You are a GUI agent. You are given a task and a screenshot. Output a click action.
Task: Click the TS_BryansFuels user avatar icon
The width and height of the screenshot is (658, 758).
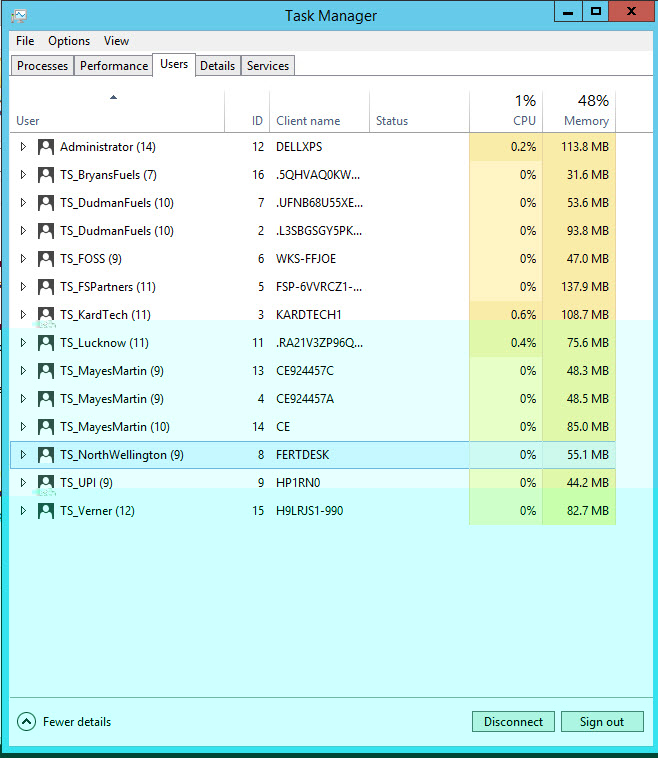click(x=46, y=175)
